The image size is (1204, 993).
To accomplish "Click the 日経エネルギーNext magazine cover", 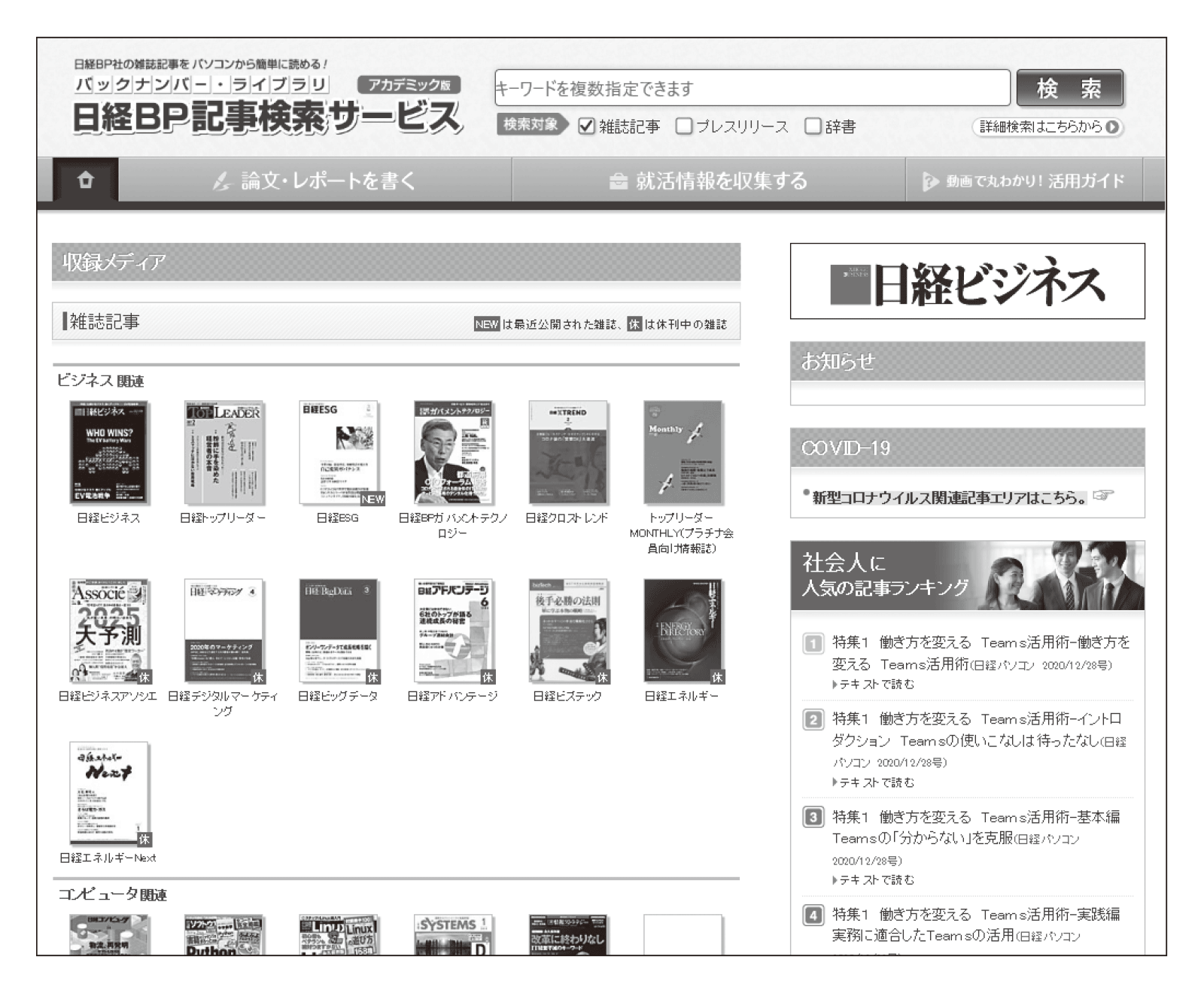I will click(x=110, y=794).
